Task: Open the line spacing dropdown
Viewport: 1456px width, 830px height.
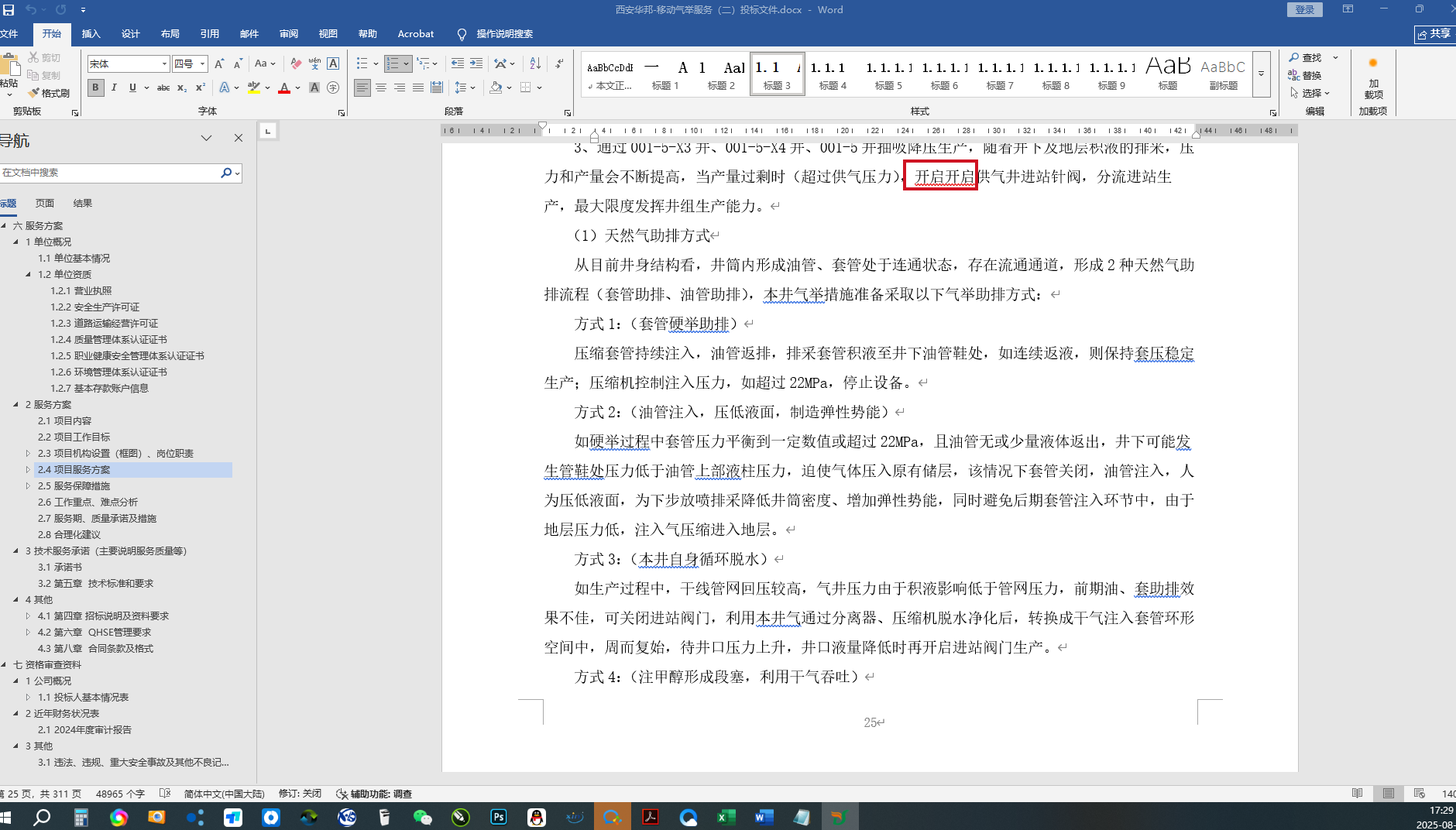Action: pos(465,87)
